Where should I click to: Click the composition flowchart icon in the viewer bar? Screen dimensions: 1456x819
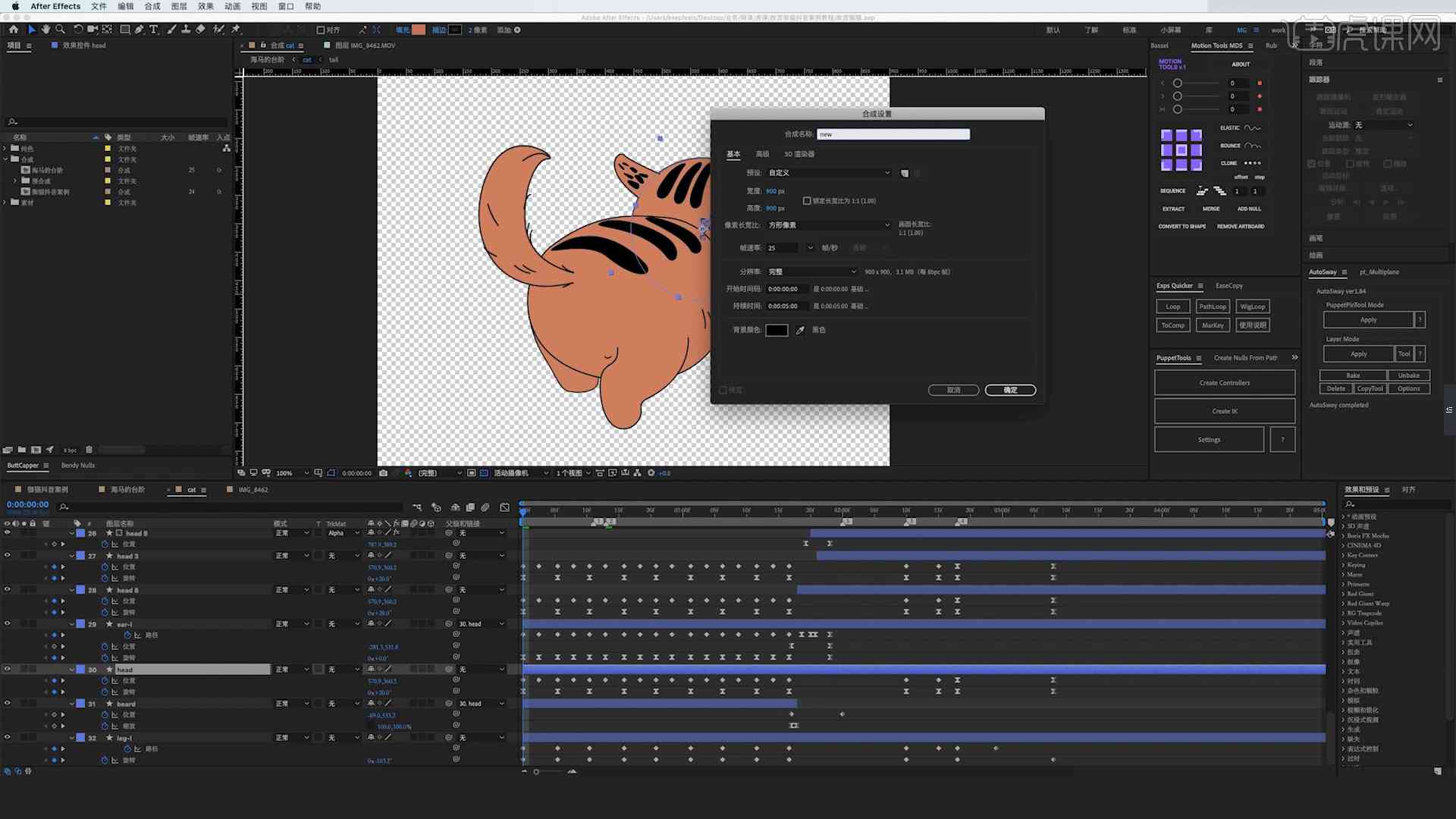[637, 472]
